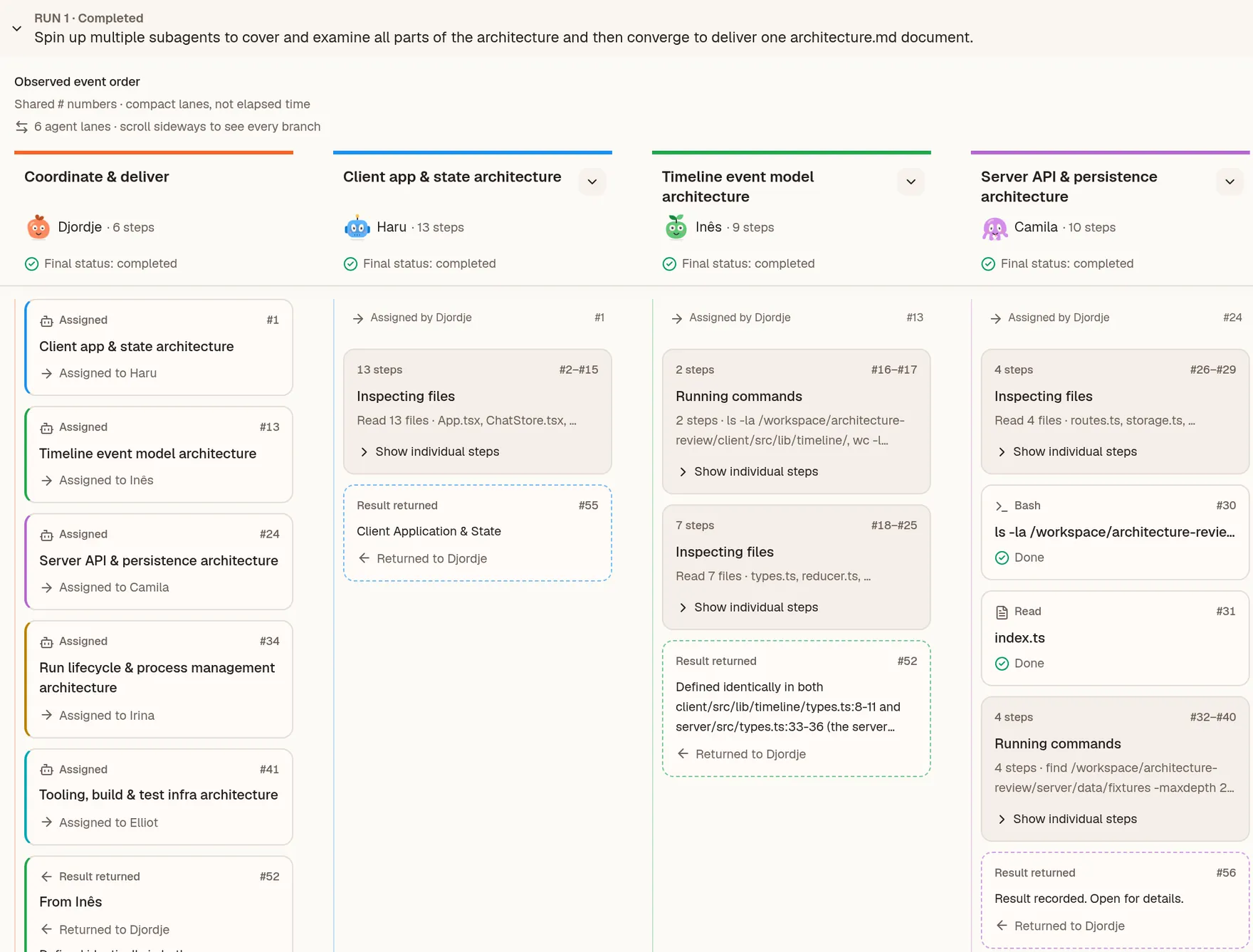Click the Done checkmark on Bash step #30
Image resolution: width=1253 pixels, height=952 pixels.
click(1002, 558)
